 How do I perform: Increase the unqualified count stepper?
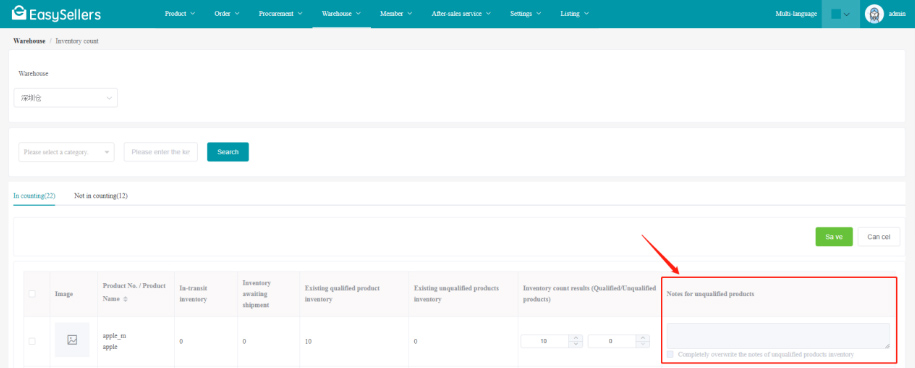(642, 338)
